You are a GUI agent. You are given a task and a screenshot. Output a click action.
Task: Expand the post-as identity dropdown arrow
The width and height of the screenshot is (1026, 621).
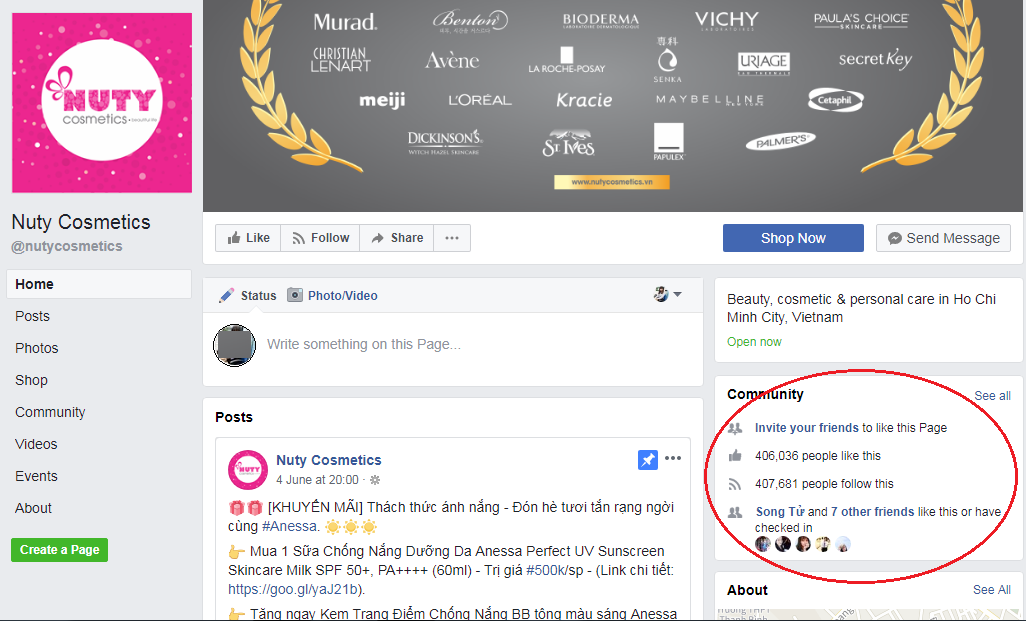pos(677,294)
